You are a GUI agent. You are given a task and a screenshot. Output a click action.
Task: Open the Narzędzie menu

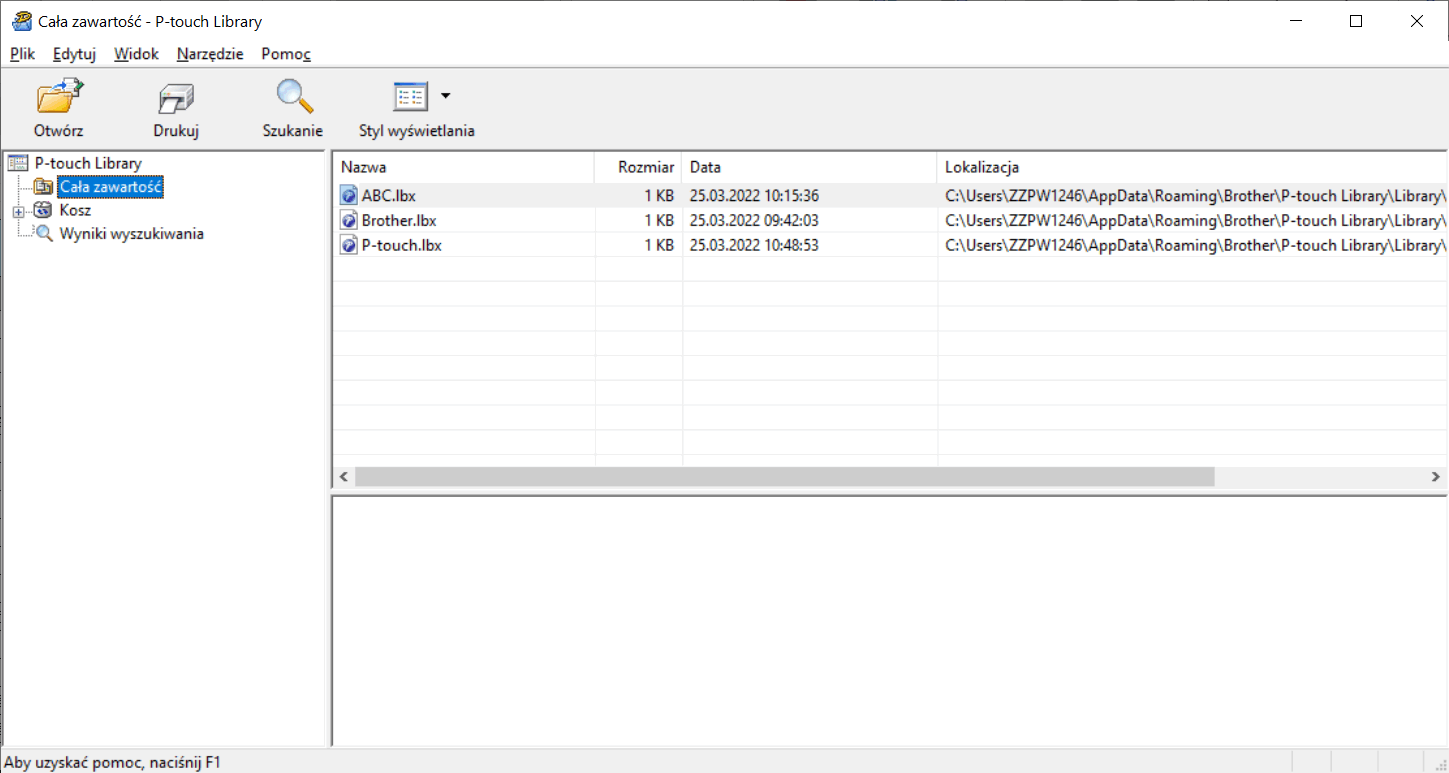point(210,54)
